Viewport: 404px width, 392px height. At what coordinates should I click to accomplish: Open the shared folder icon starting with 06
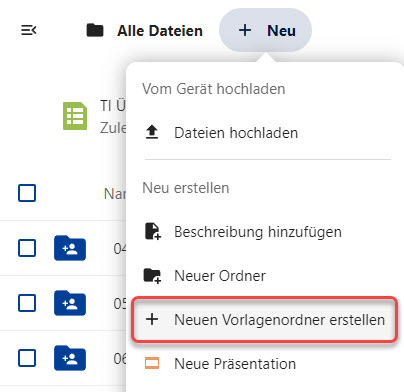tap(70, 358)
